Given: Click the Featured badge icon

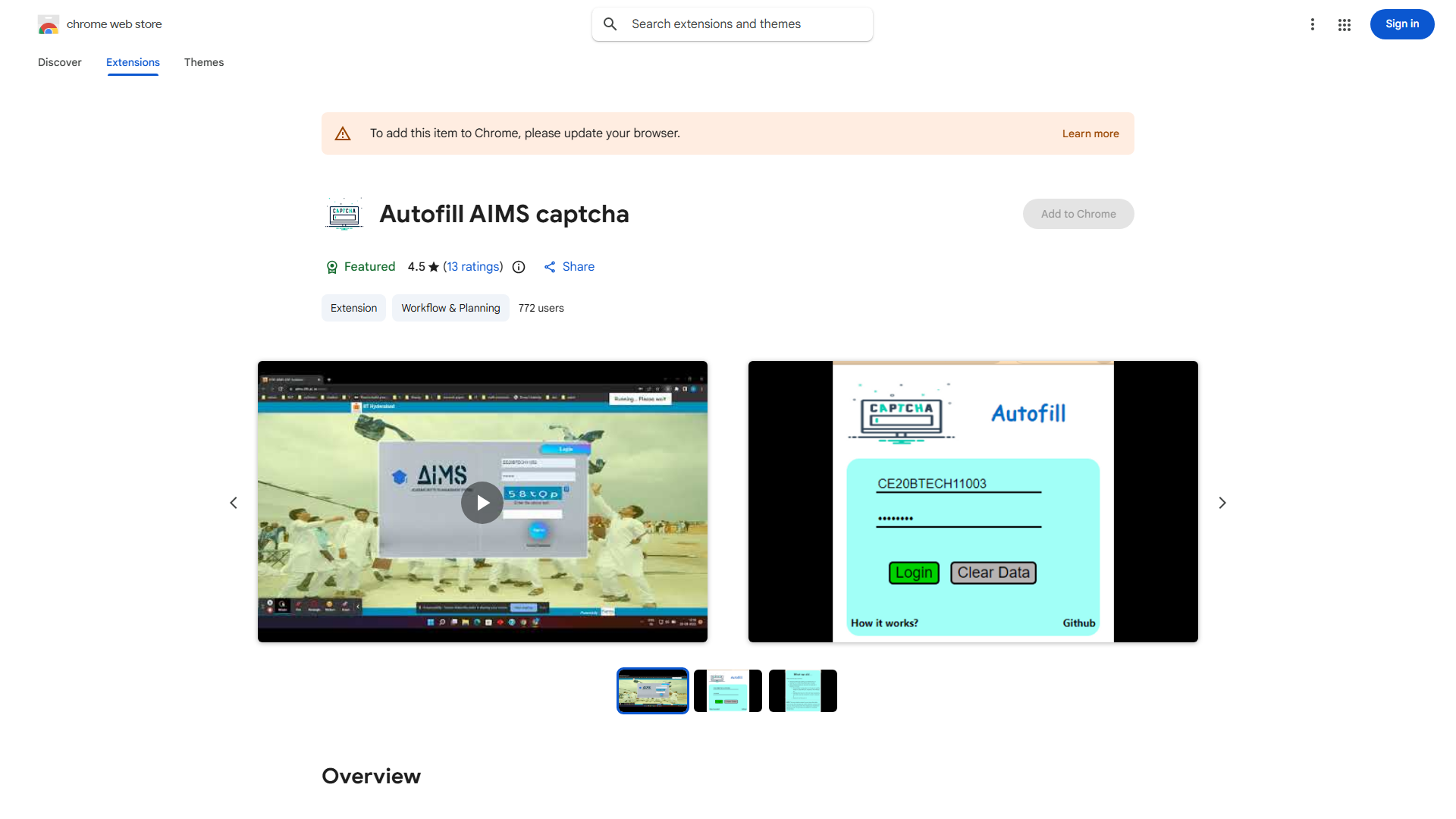Looking at the screenshot, I should pos(332,267).
